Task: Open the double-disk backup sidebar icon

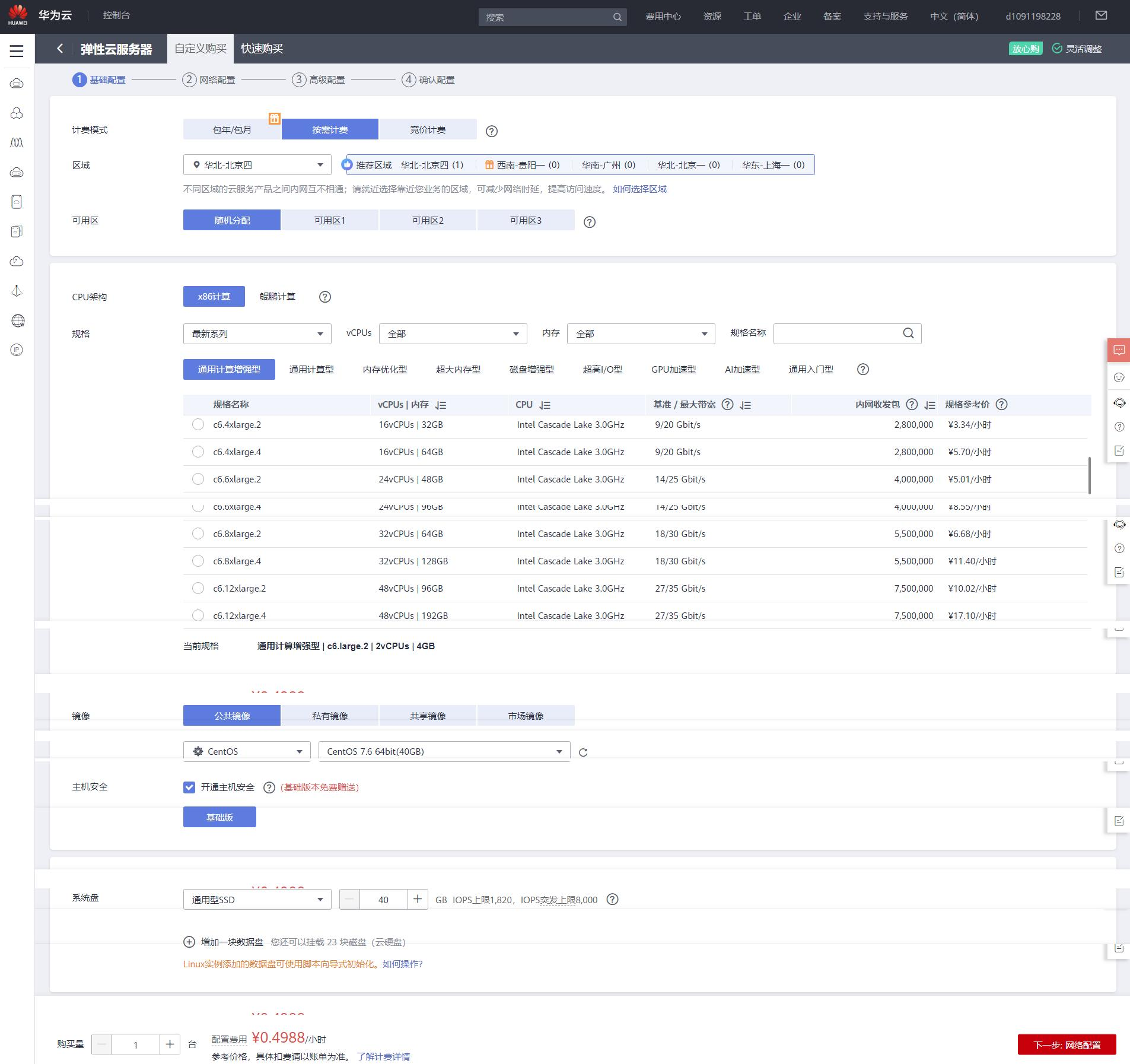Action: (x=17, y=231)
